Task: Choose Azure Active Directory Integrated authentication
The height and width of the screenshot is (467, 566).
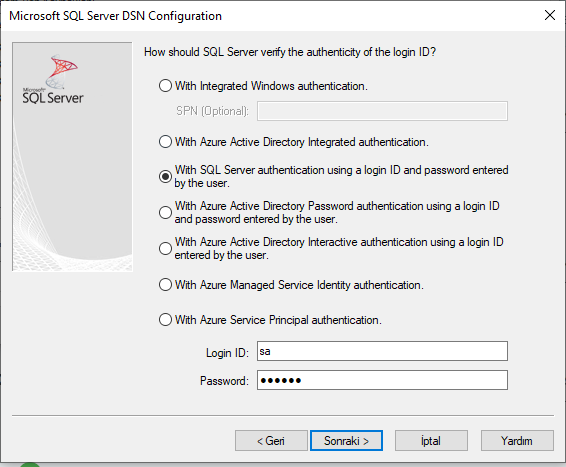Action: click(x=165, y=141)
